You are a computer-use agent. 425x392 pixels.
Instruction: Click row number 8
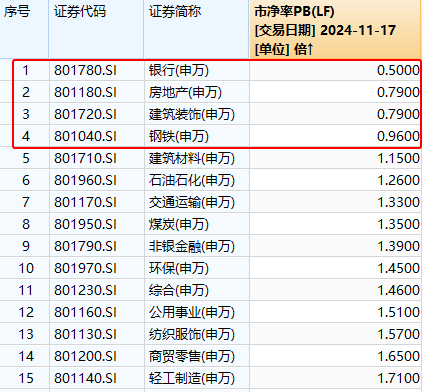pyautogui.click(x=26, y=224)
